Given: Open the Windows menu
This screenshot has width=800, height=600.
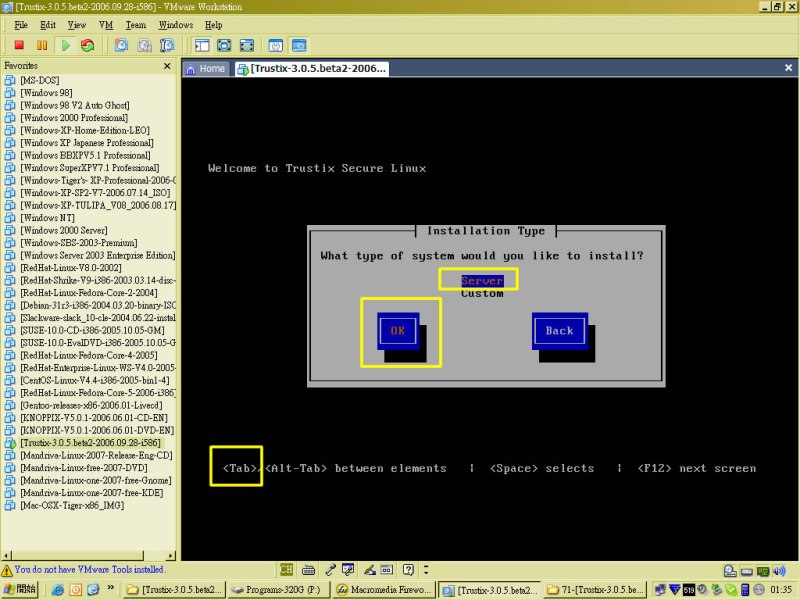Looking at the screenshot, I should 176,24.
